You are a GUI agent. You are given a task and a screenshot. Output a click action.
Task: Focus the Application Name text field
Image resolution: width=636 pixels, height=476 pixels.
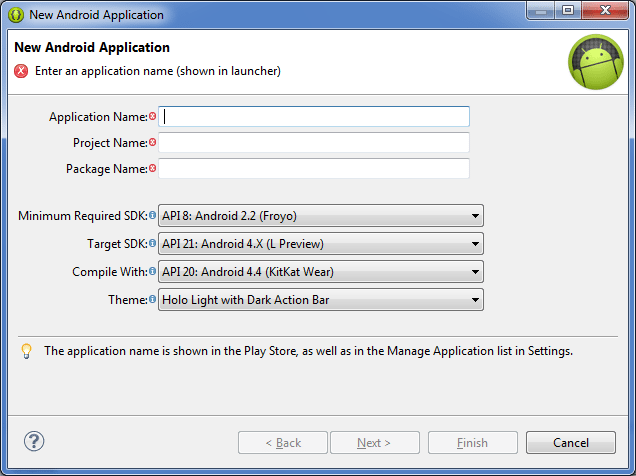(314, 116)
